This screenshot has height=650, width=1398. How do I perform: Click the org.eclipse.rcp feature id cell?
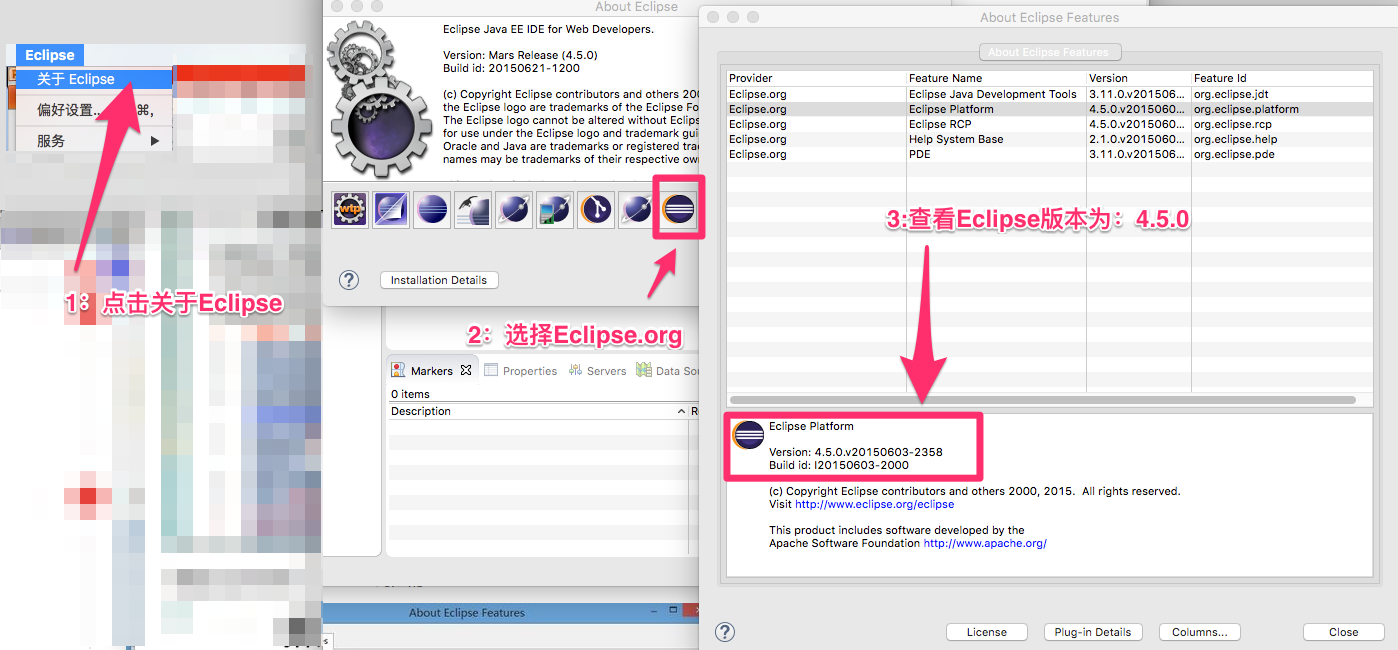(x=1232, y=124)
